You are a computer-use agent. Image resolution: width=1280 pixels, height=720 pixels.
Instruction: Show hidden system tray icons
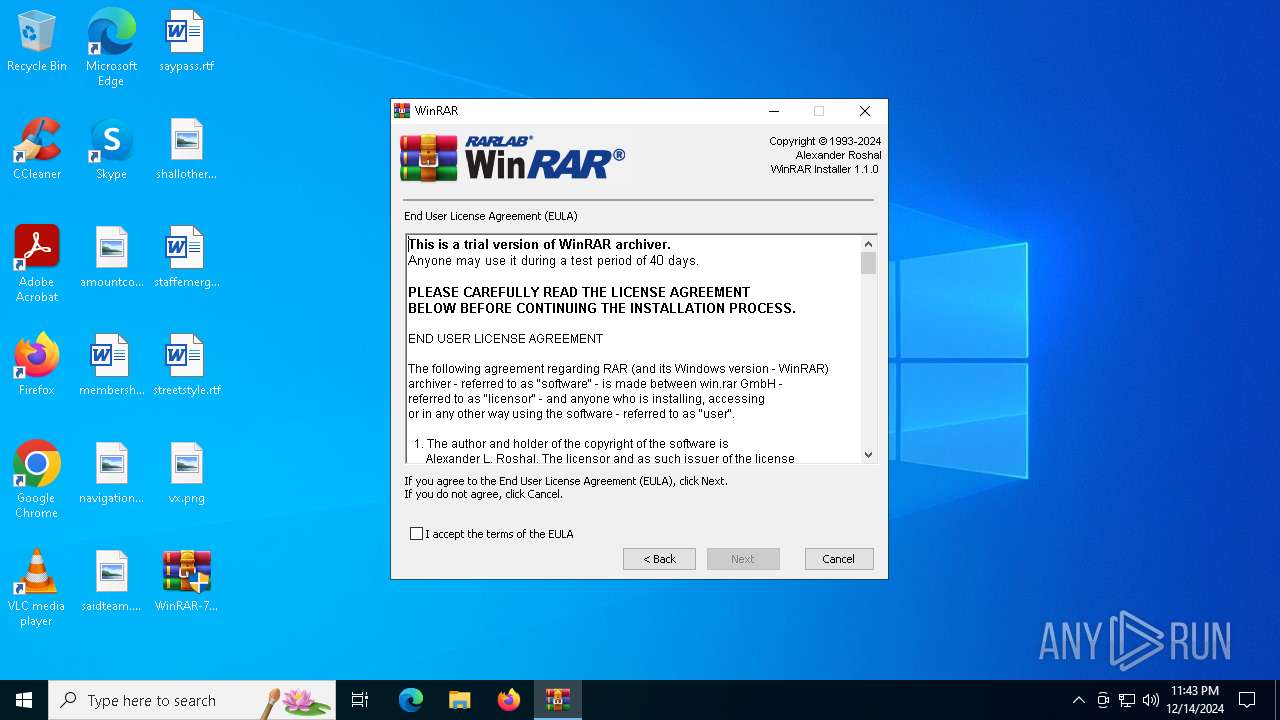pyautogui.click(x=1078, y=700)
